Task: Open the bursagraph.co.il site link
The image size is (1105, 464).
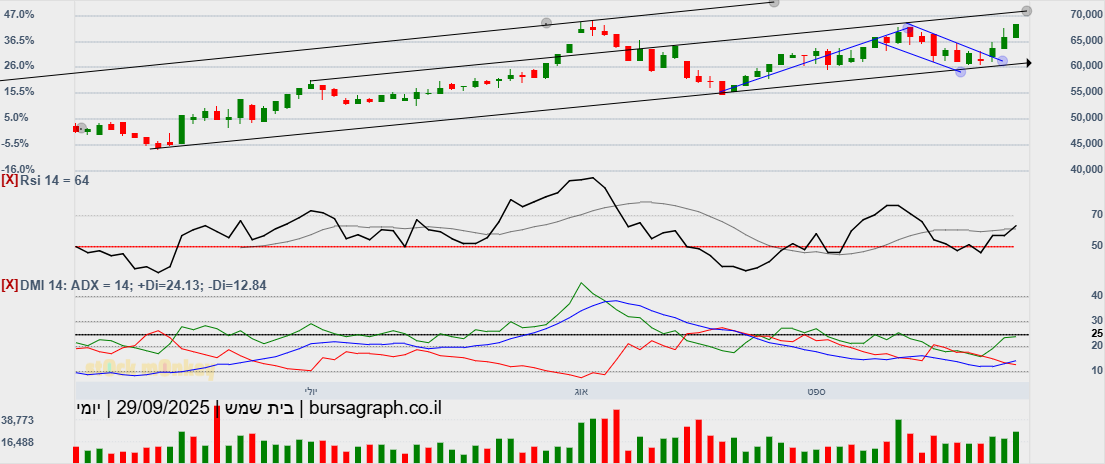Action: (x=375, y=408)
